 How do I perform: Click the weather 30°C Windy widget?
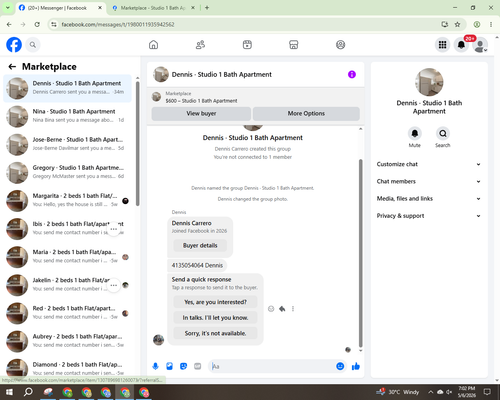tap(397, 392)
